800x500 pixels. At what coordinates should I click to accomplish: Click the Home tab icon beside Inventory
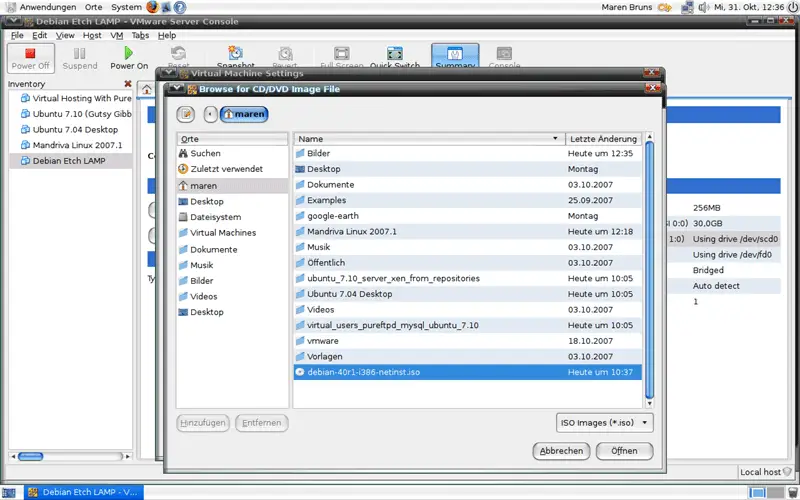point(147,90)
